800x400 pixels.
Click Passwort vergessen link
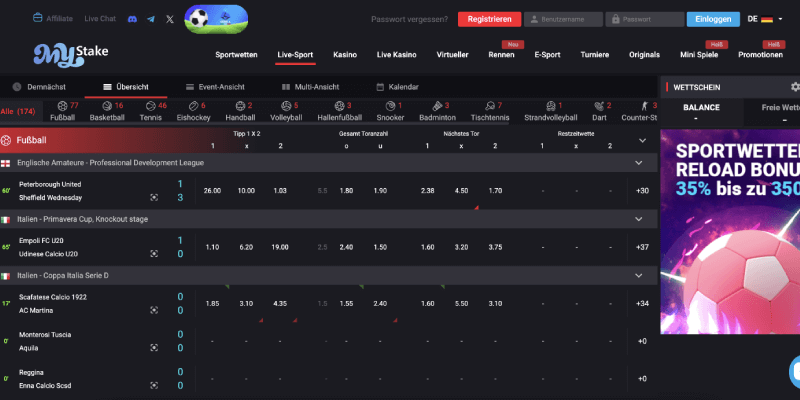coord(409,19)
